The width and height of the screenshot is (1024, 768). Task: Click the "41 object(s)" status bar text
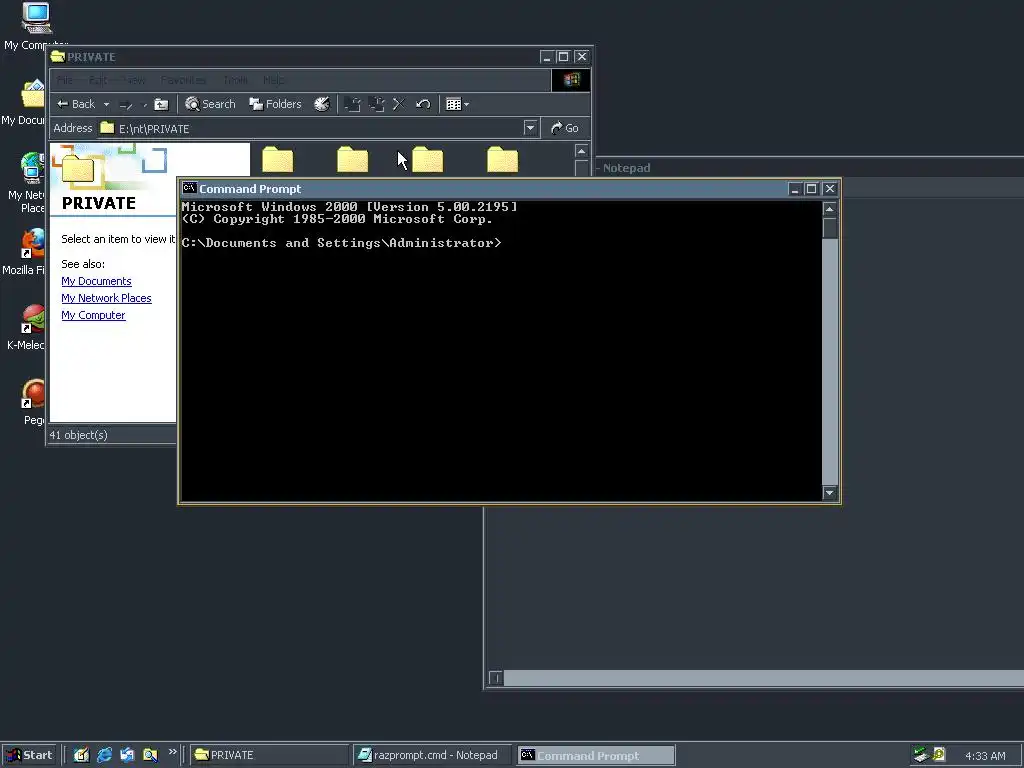[78, 435]
